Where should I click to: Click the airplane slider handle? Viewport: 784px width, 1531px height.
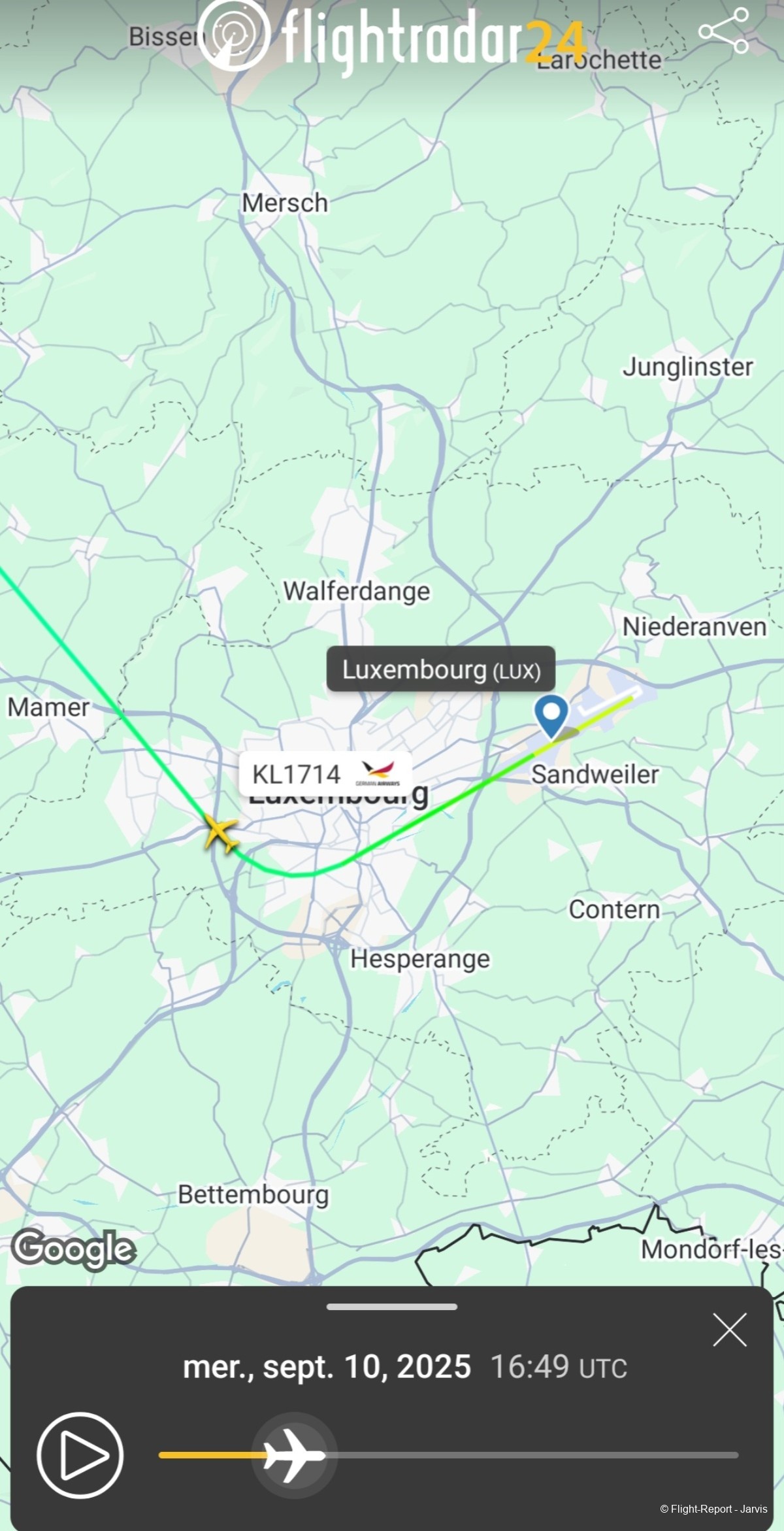click(x=295, y=1455)
